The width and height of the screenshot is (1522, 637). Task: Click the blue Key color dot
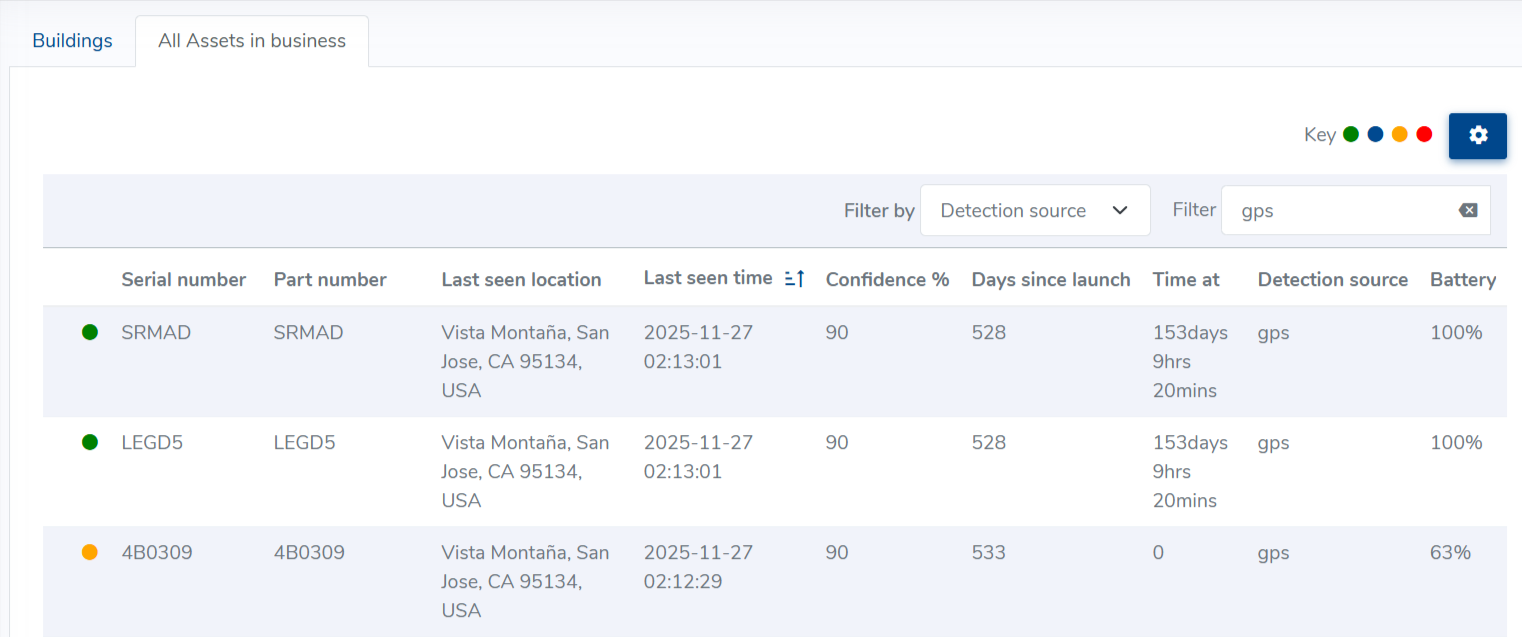tap(1375, 134)
